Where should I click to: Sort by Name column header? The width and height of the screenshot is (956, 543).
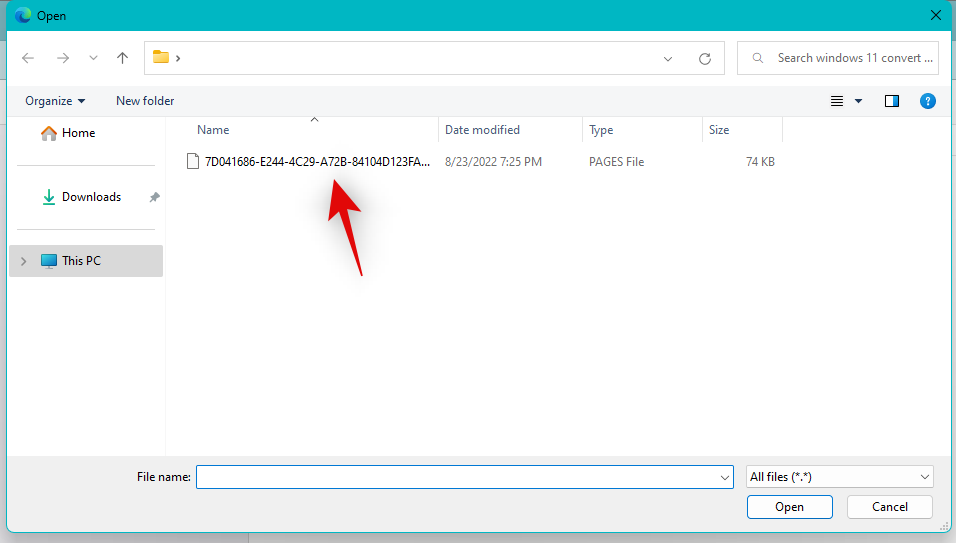(213, 130)
